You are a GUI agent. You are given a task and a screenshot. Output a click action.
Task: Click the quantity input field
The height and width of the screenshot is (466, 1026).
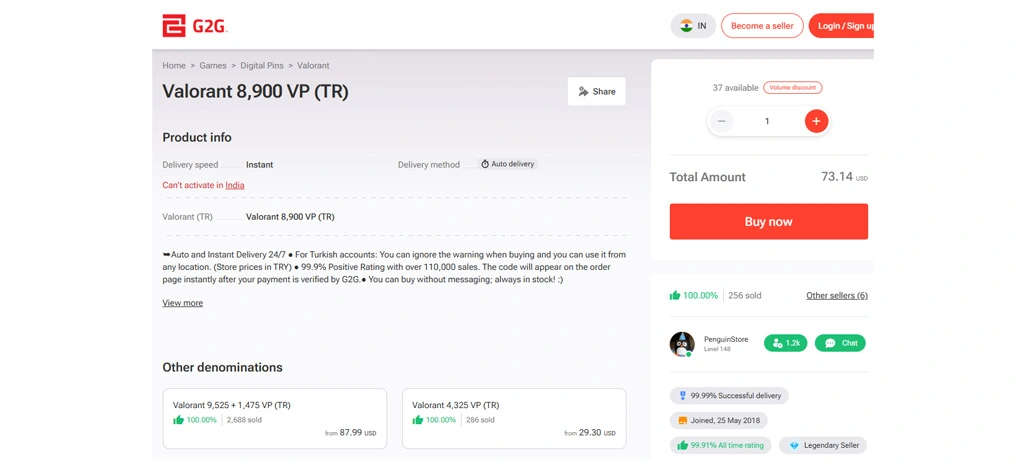(x=767, y=121)
